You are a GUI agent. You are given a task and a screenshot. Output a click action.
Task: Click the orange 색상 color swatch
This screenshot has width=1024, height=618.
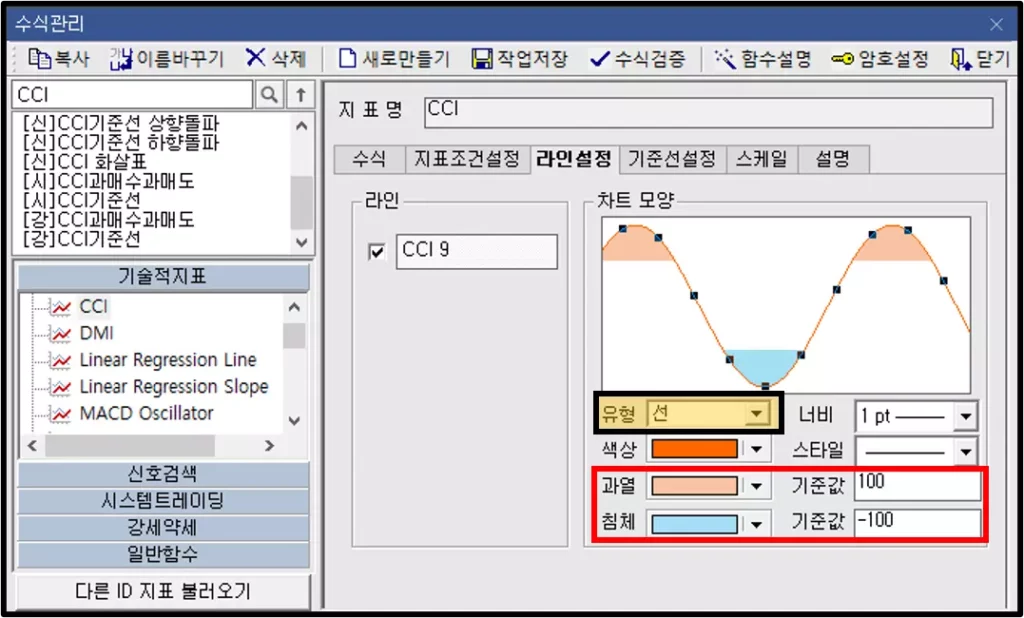point(694,449)
